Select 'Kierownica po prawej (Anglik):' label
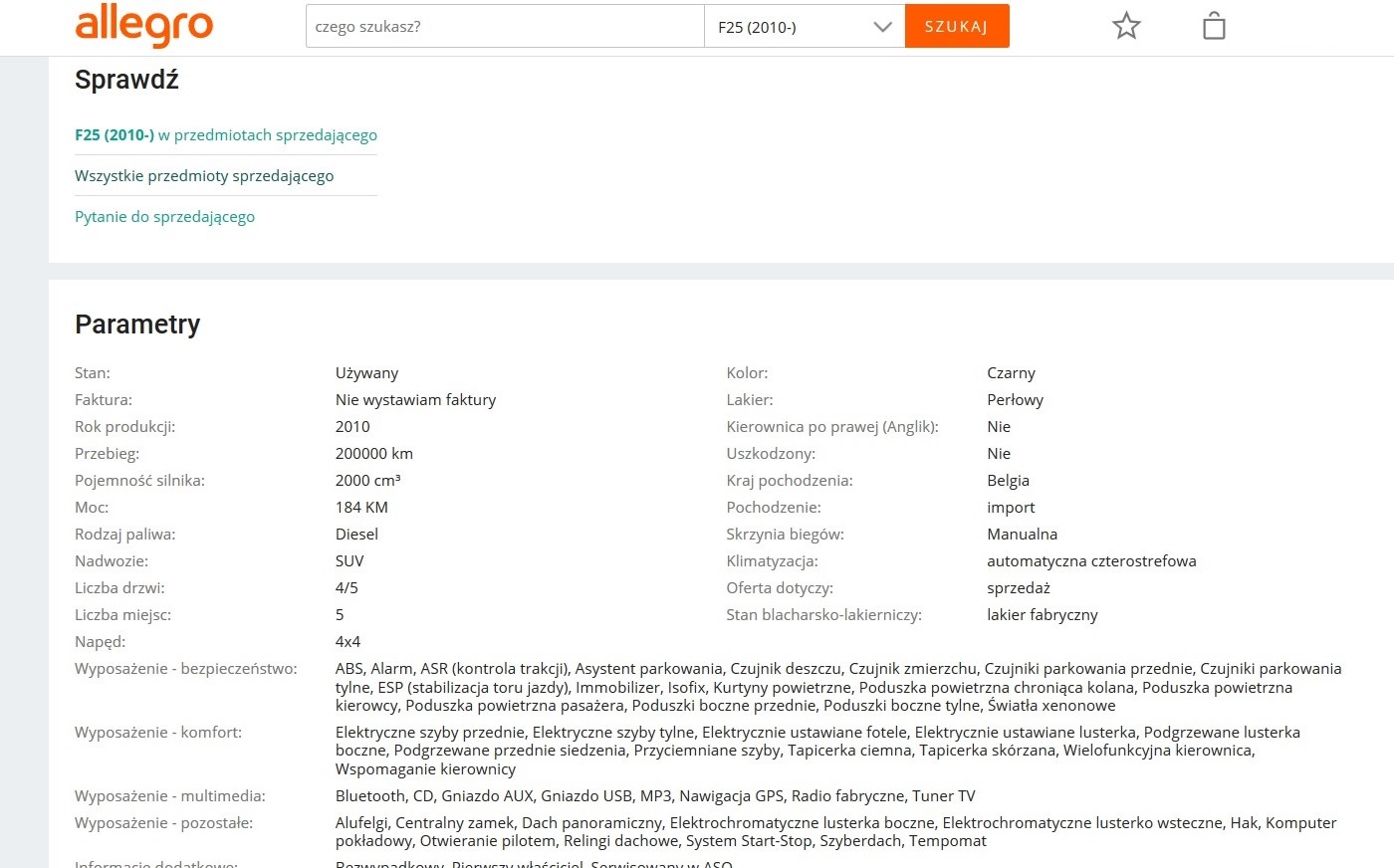The height and width of the screenshot is (868, 1394). [x=832, y=427]
